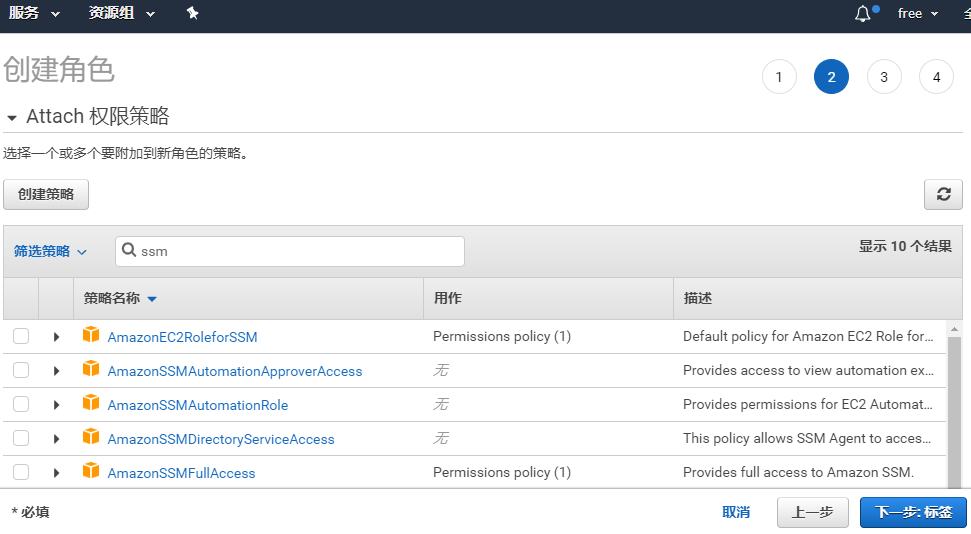This screenshot has width=971, height=534.
Task: Click "Provides full access to Amazon SSM."
Action: pos(798,472)
